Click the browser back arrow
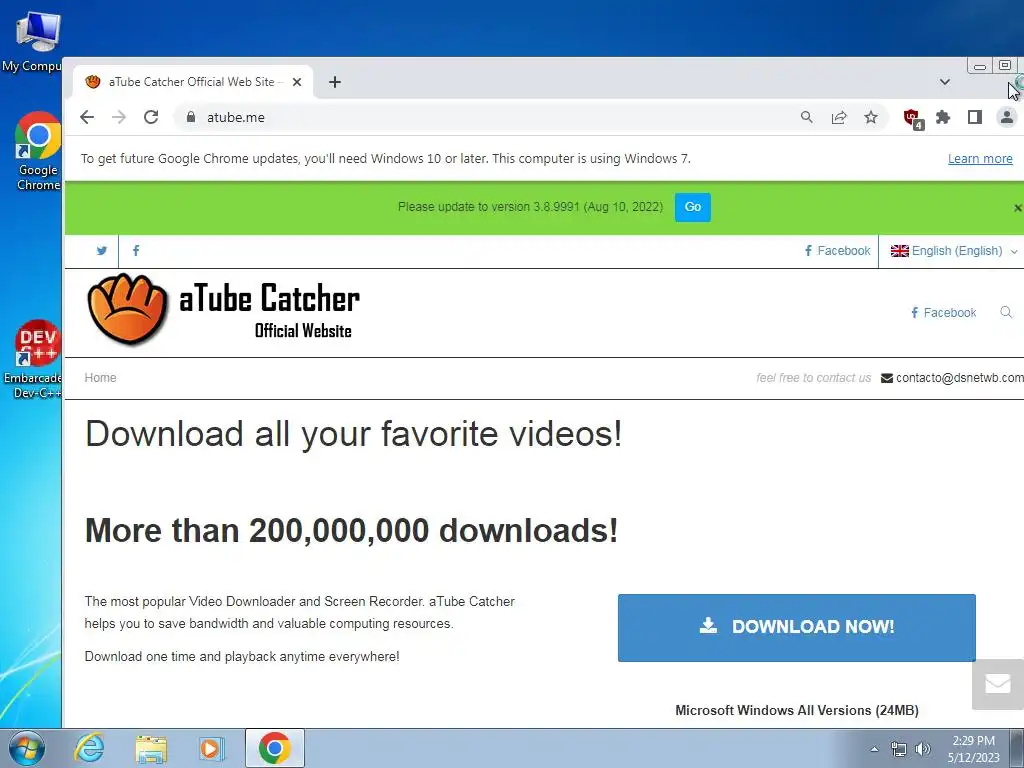This screenshot has height=768, width=1024. pyautogui.click(x=87, y=118)
